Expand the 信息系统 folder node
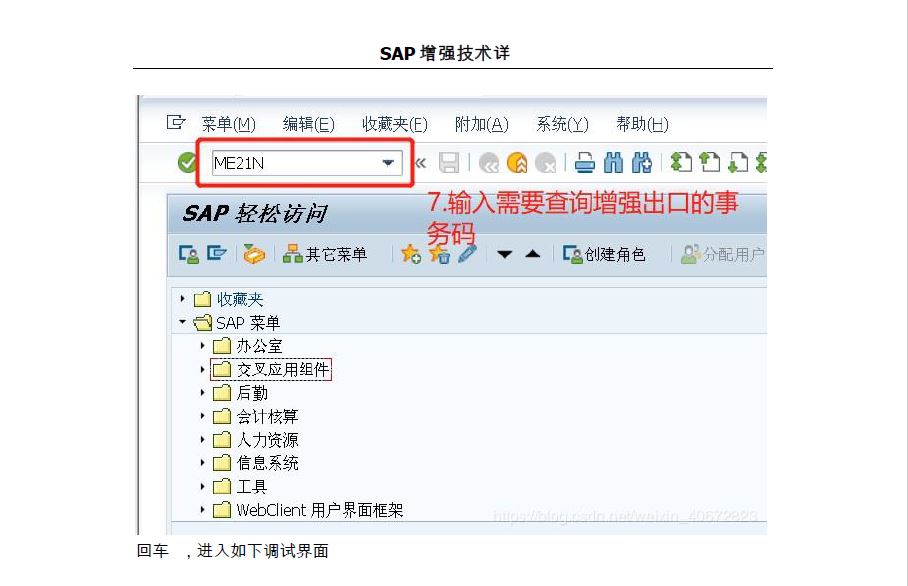Viewport: 908px width, 586px height. 202,463
